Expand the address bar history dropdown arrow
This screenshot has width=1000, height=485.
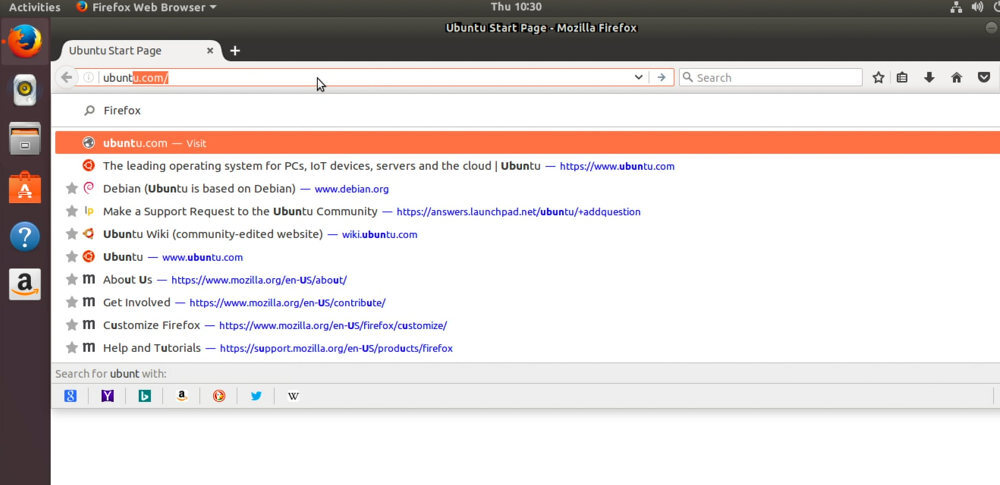coord(638,77)
